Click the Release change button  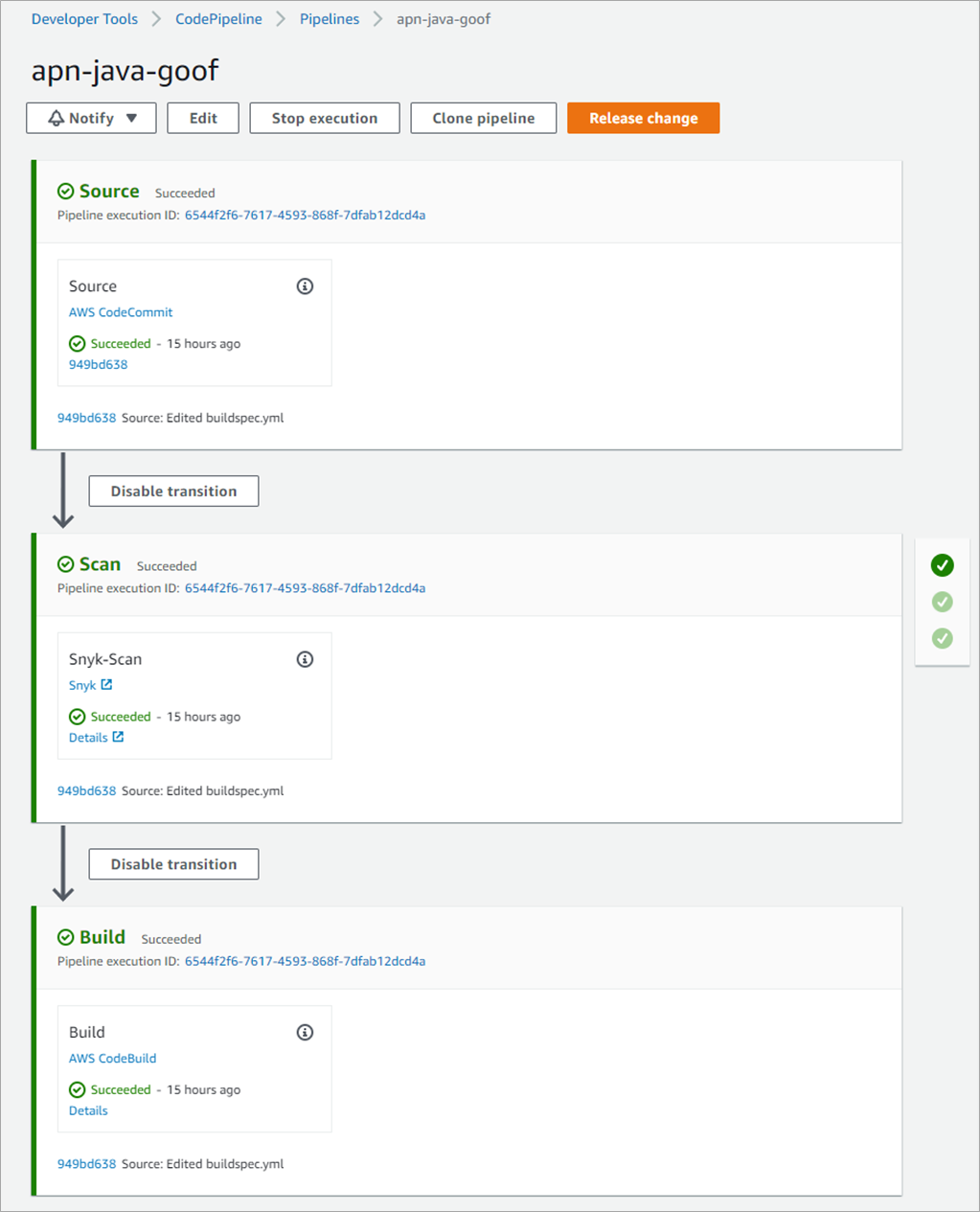[x=644, y=118]
